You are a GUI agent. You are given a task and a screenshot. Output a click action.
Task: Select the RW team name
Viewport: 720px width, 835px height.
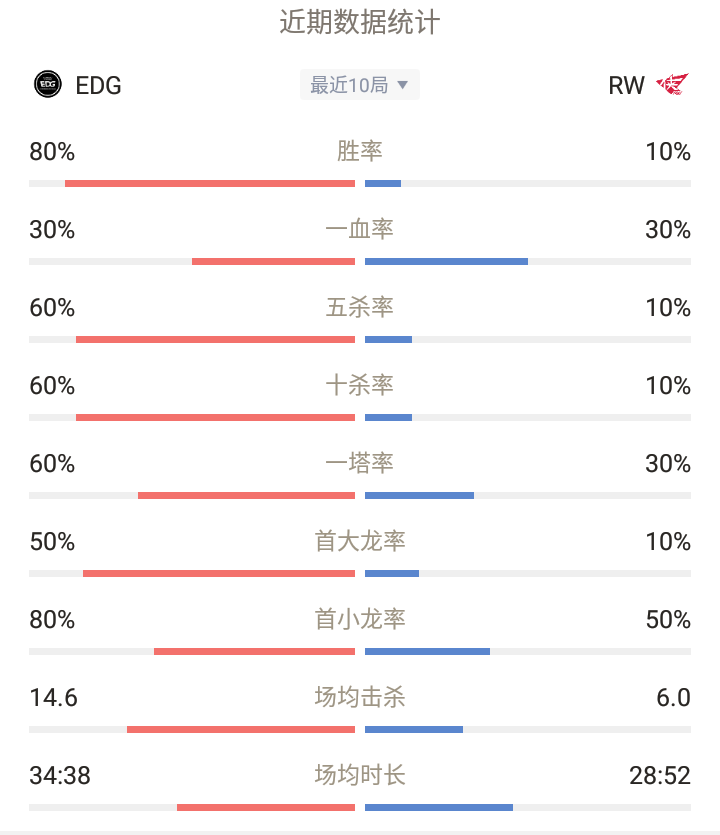[626, 85]
